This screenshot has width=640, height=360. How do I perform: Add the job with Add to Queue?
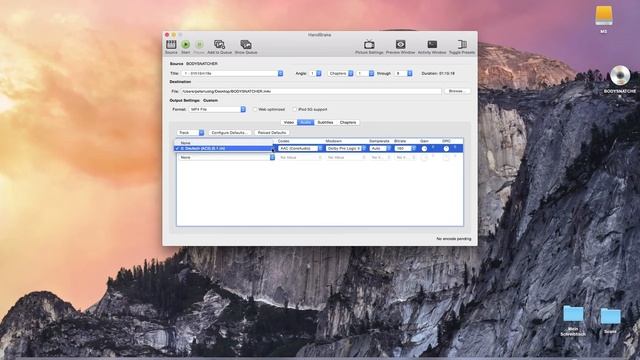[220, 44]
